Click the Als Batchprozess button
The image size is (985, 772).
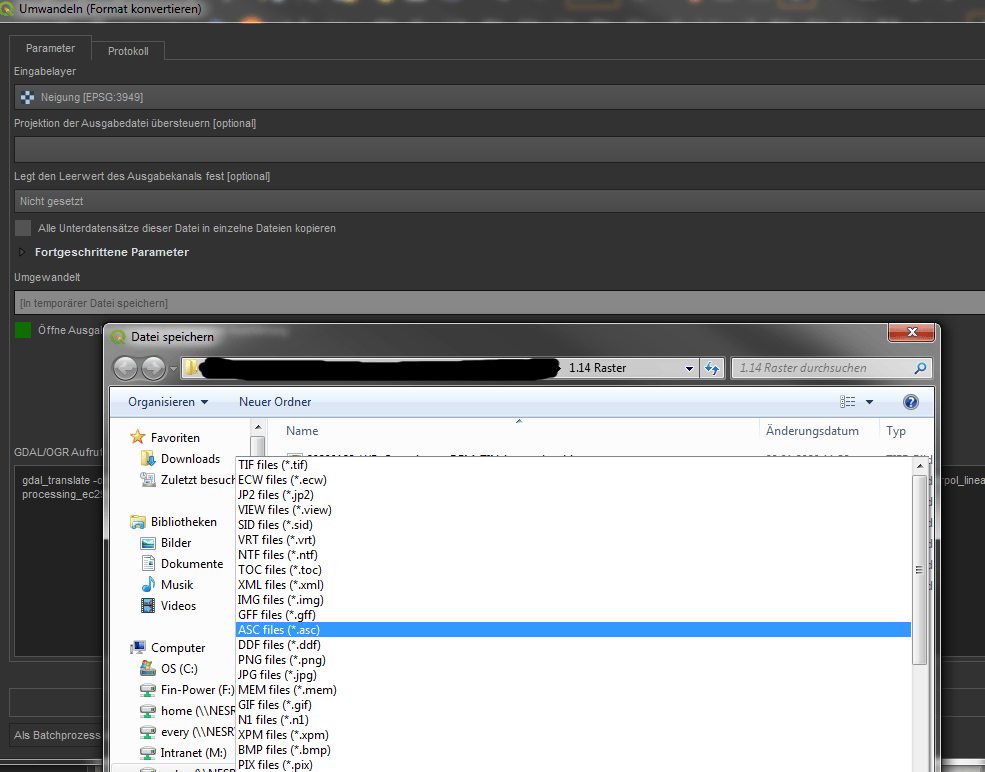pyautogui.click(x=57, y=735)
